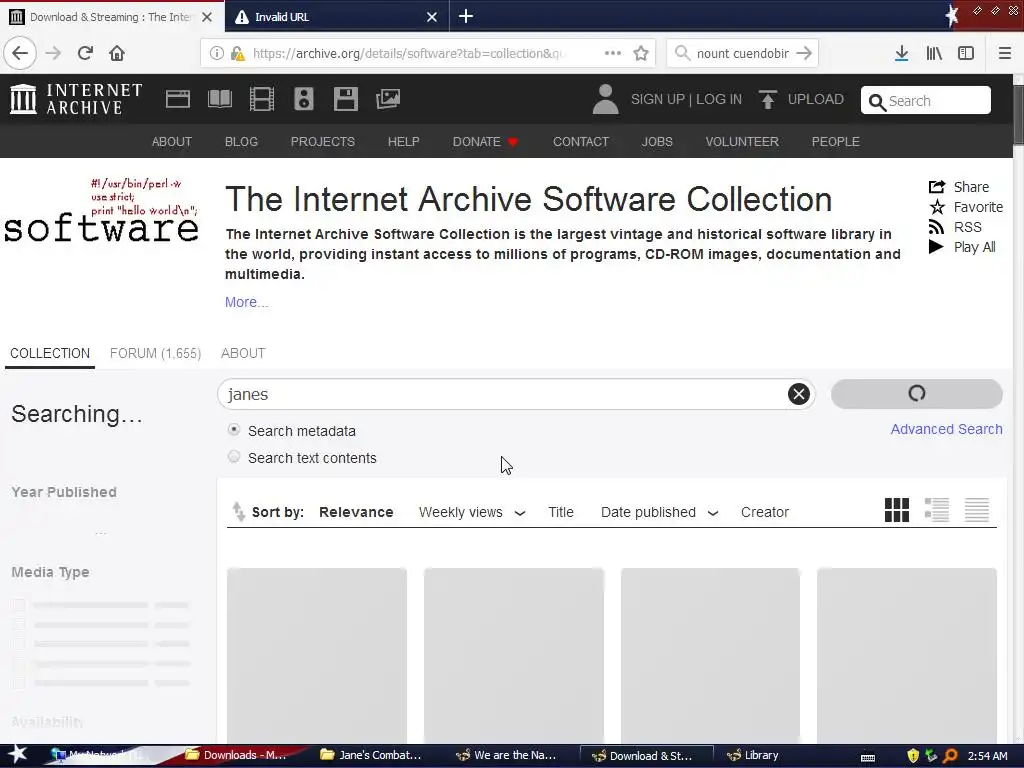Screen dimensions: 1024x768
Task: Open the Audio speaker icon
Action: tap(304, 99)
